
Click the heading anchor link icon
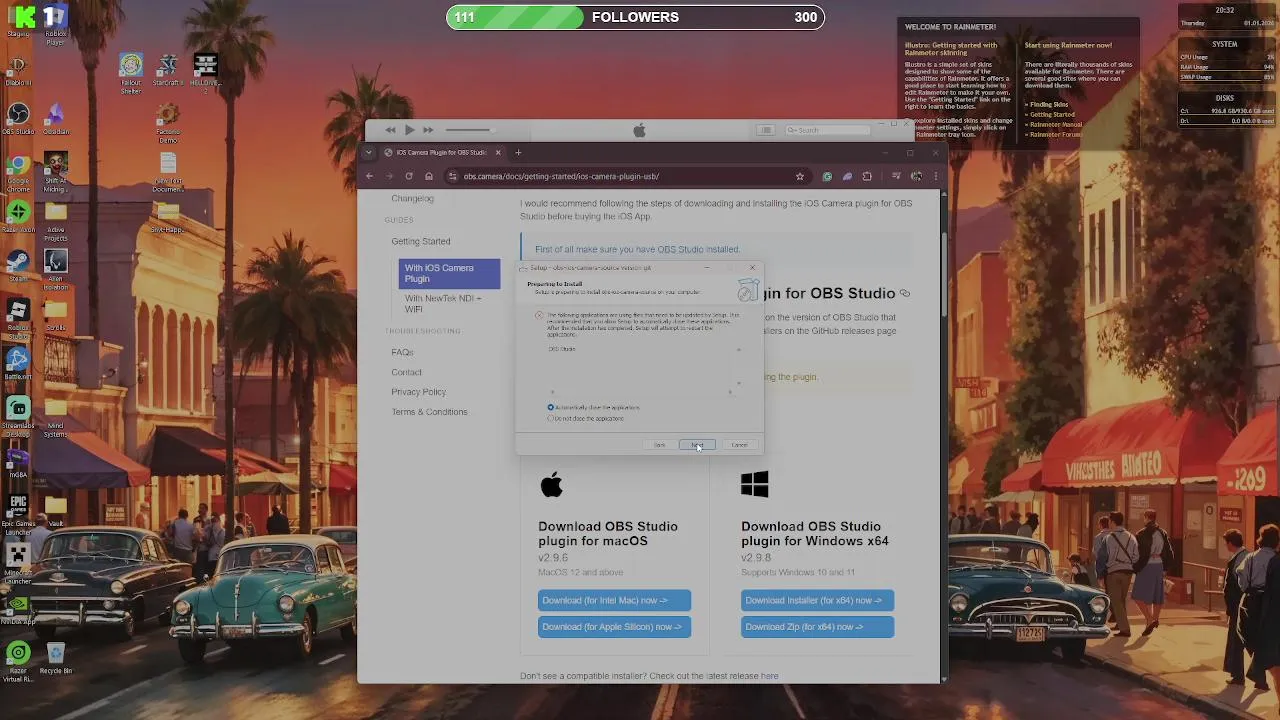click(905, 293)
